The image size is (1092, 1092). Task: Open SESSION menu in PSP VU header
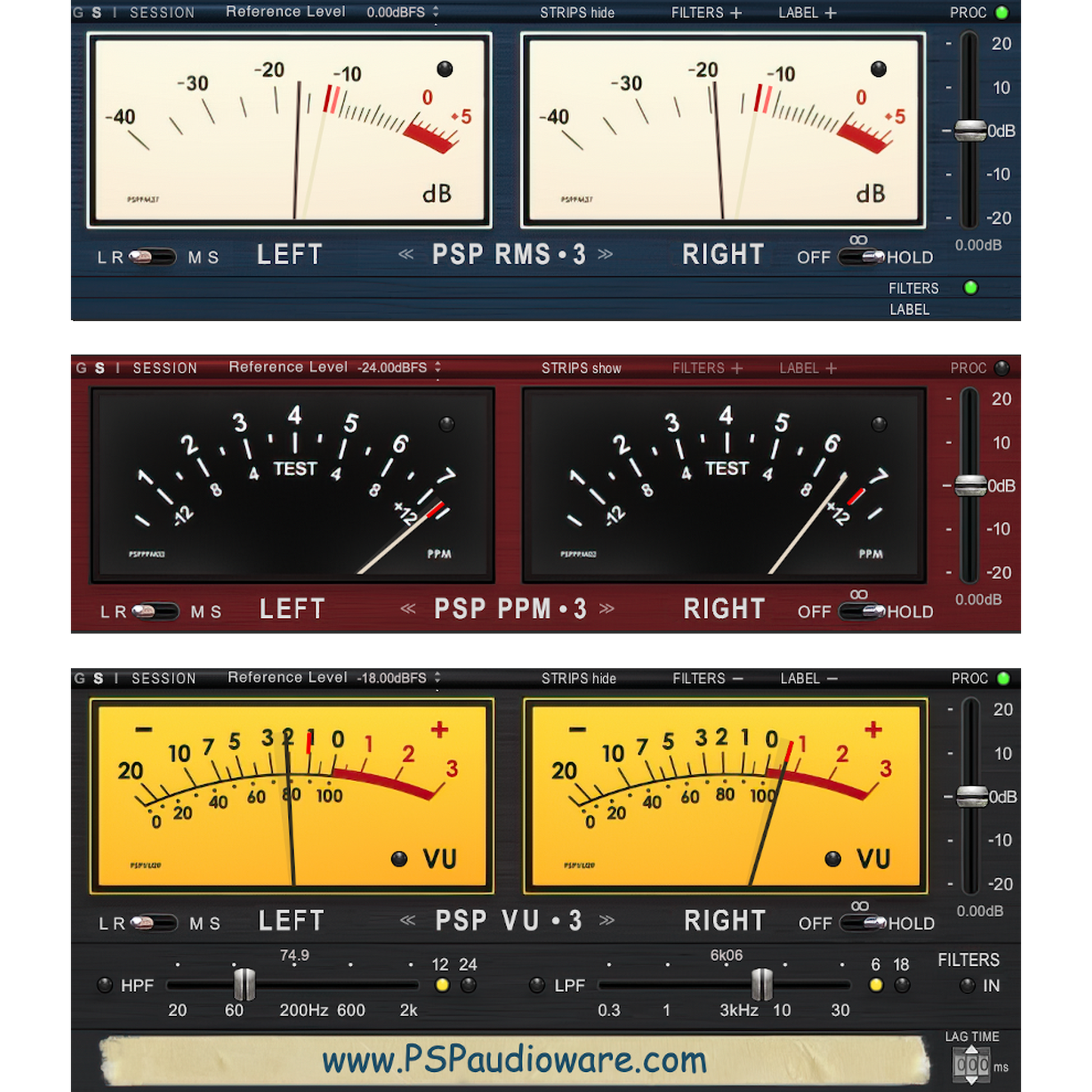(163, 678)
